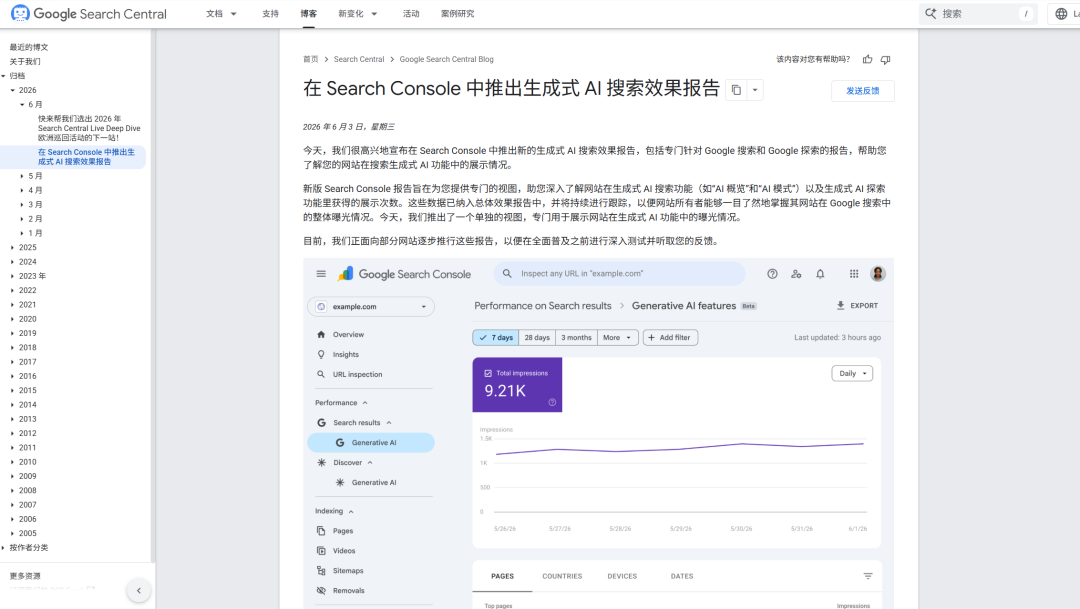The width and height of the screenshot is (1080, 609).
Task: Click the user avatar profile picture
Action: (878, 273)
